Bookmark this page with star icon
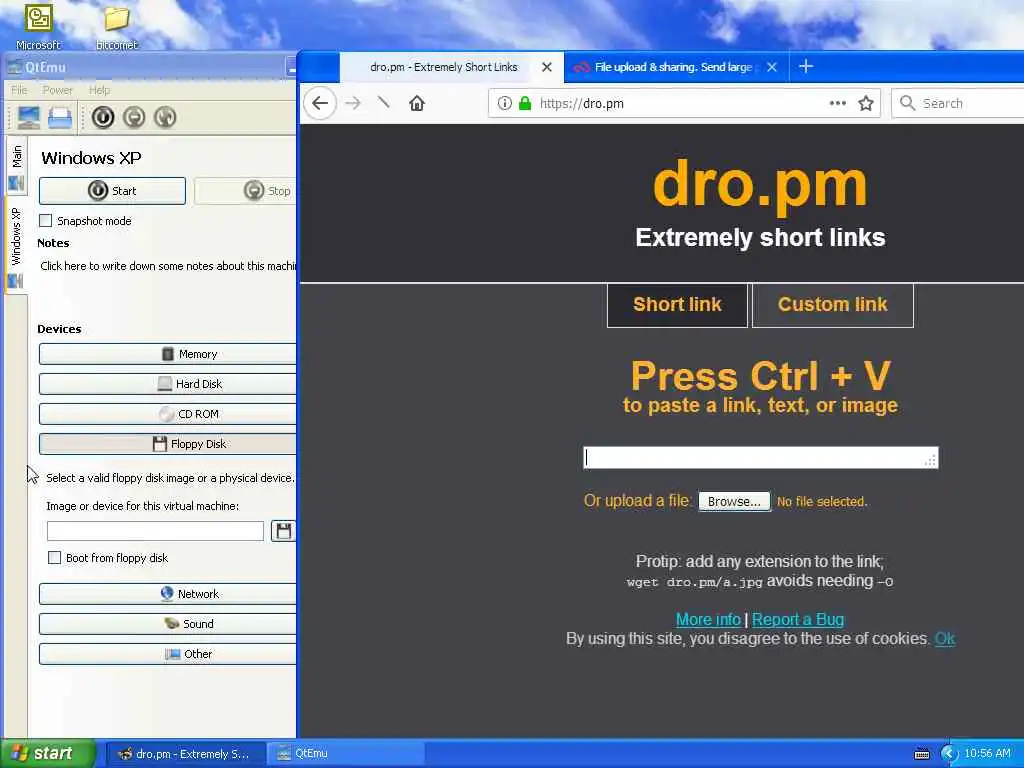This screenshot has width=1024, height=768. [x=866, y=103]
